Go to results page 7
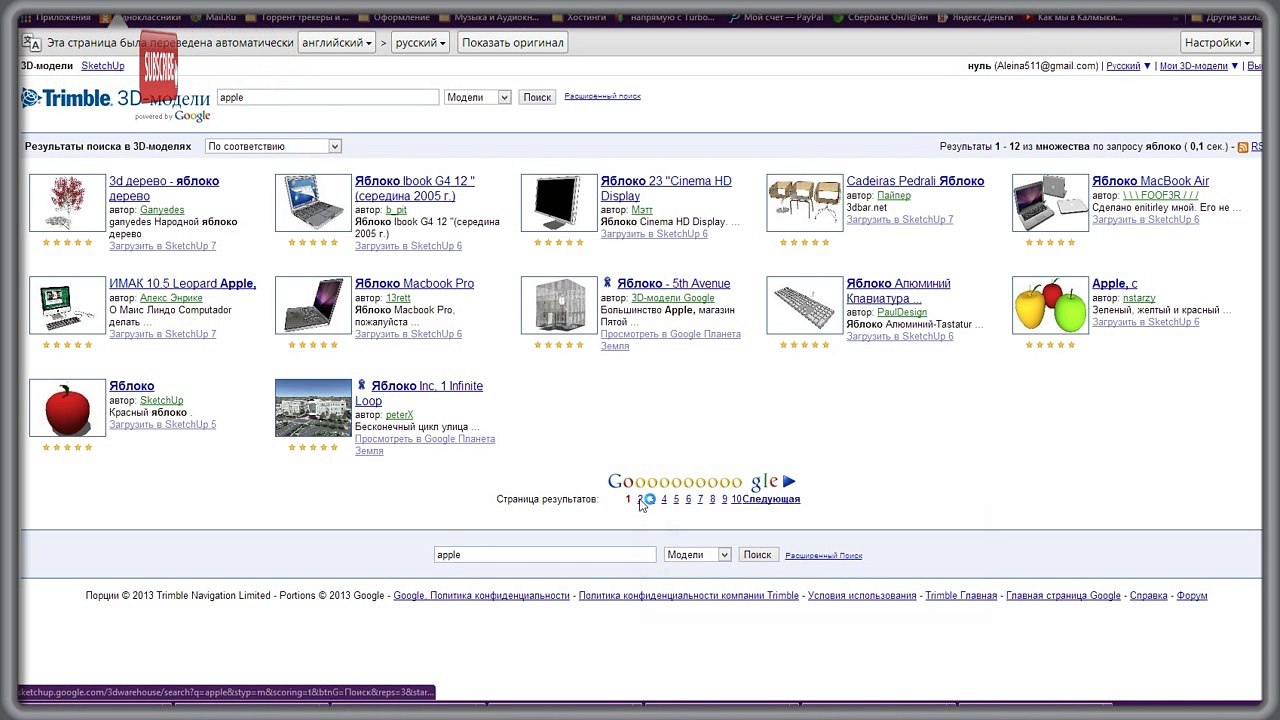This screenshot has width=1280, height=720. (x=700, y=499)
